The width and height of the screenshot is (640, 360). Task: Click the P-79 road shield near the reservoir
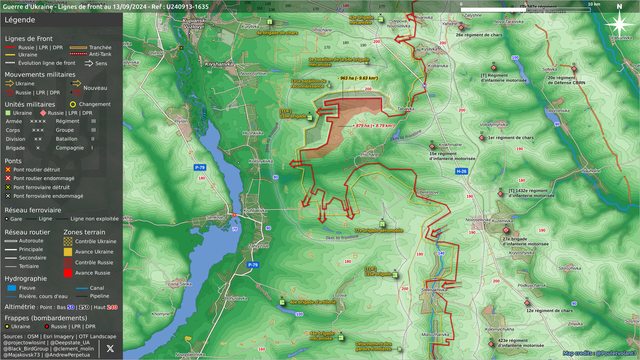click(200, 167)
